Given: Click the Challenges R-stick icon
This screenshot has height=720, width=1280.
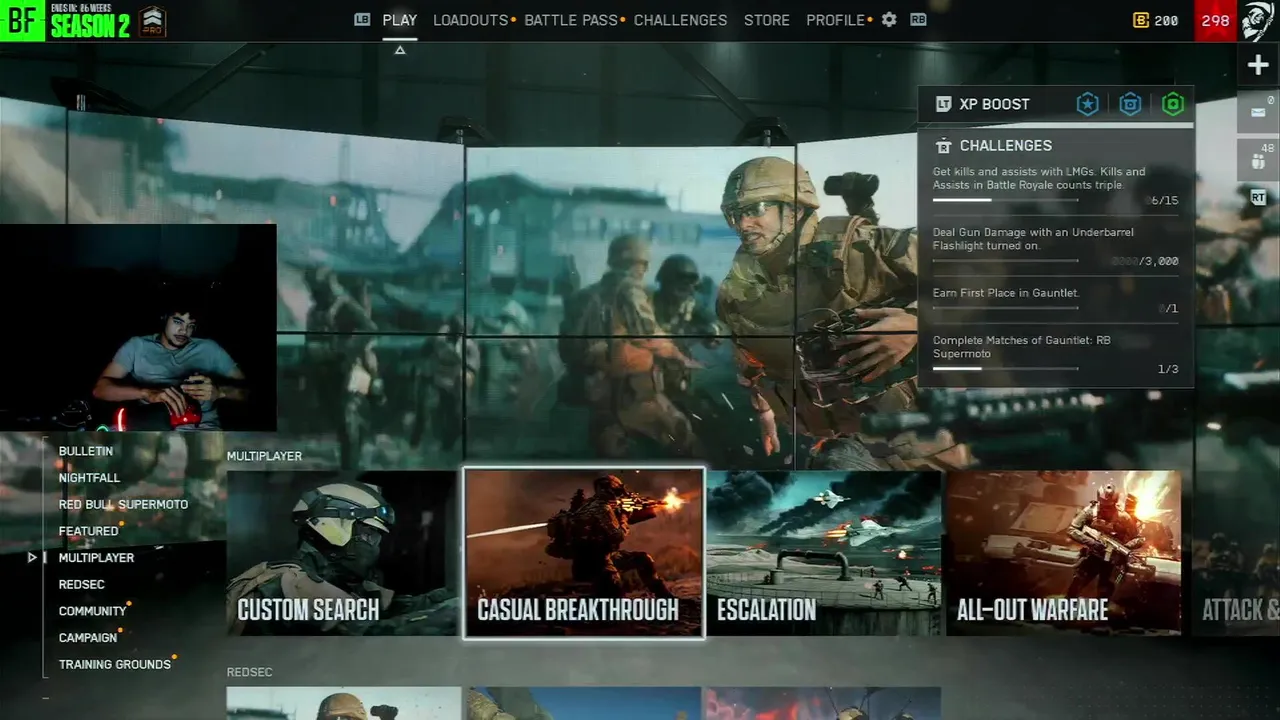Looking at the screenshot, I should 943,146.
